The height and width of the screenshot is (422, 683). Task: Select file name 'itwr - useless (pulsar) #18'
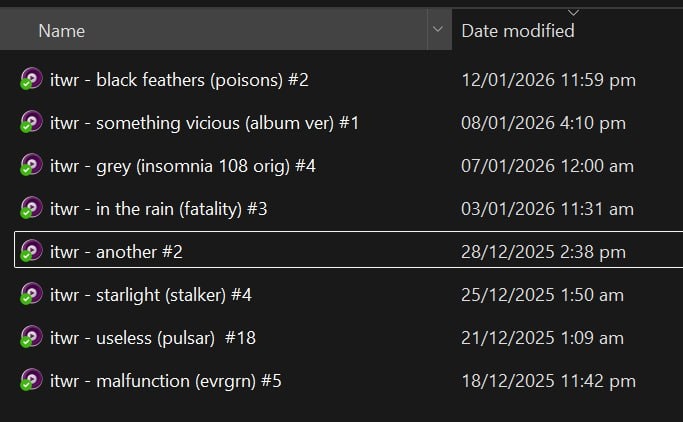point(152,338)
